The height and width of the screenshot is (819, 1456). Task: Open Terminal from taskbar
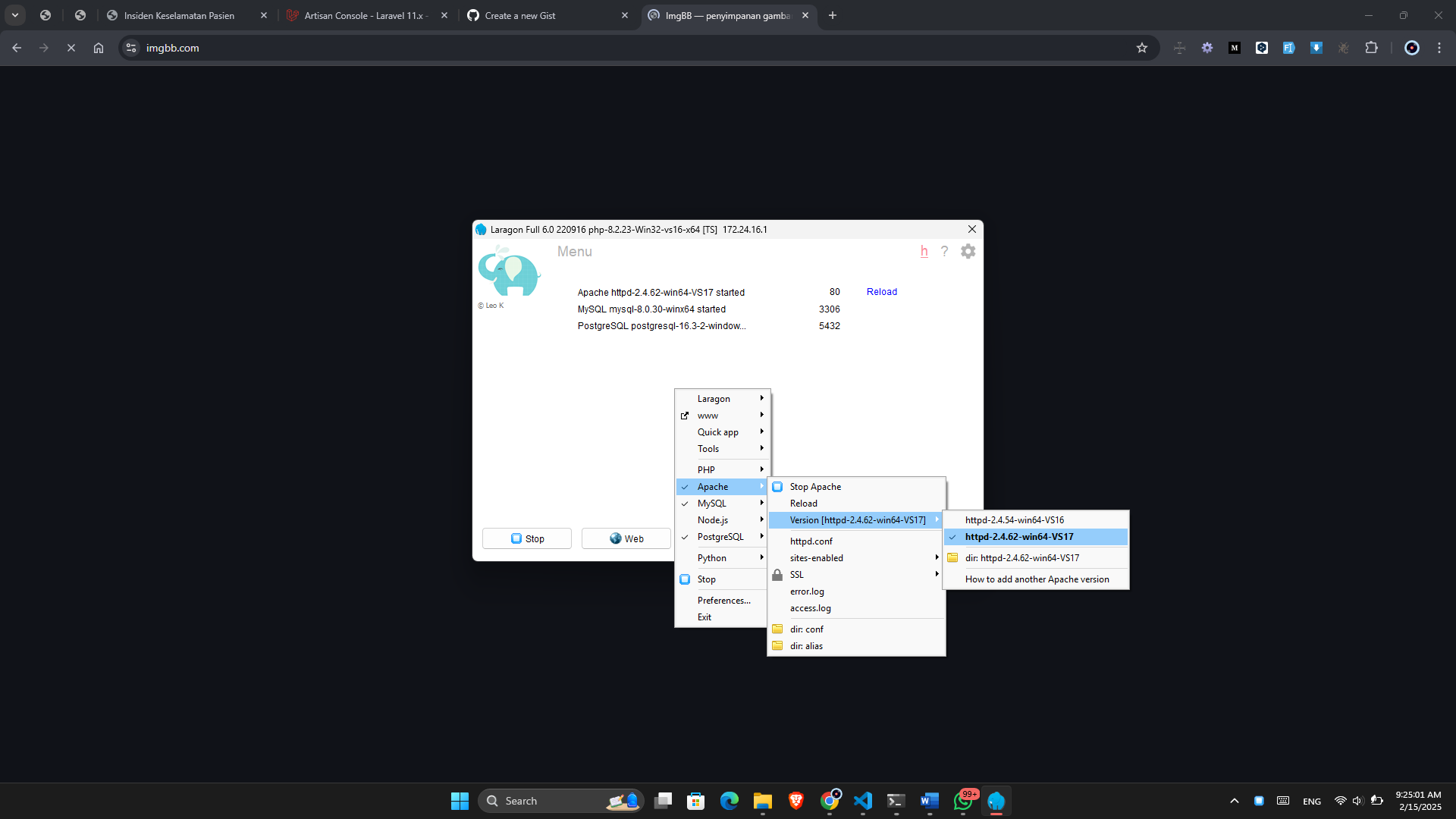[896, 801]
